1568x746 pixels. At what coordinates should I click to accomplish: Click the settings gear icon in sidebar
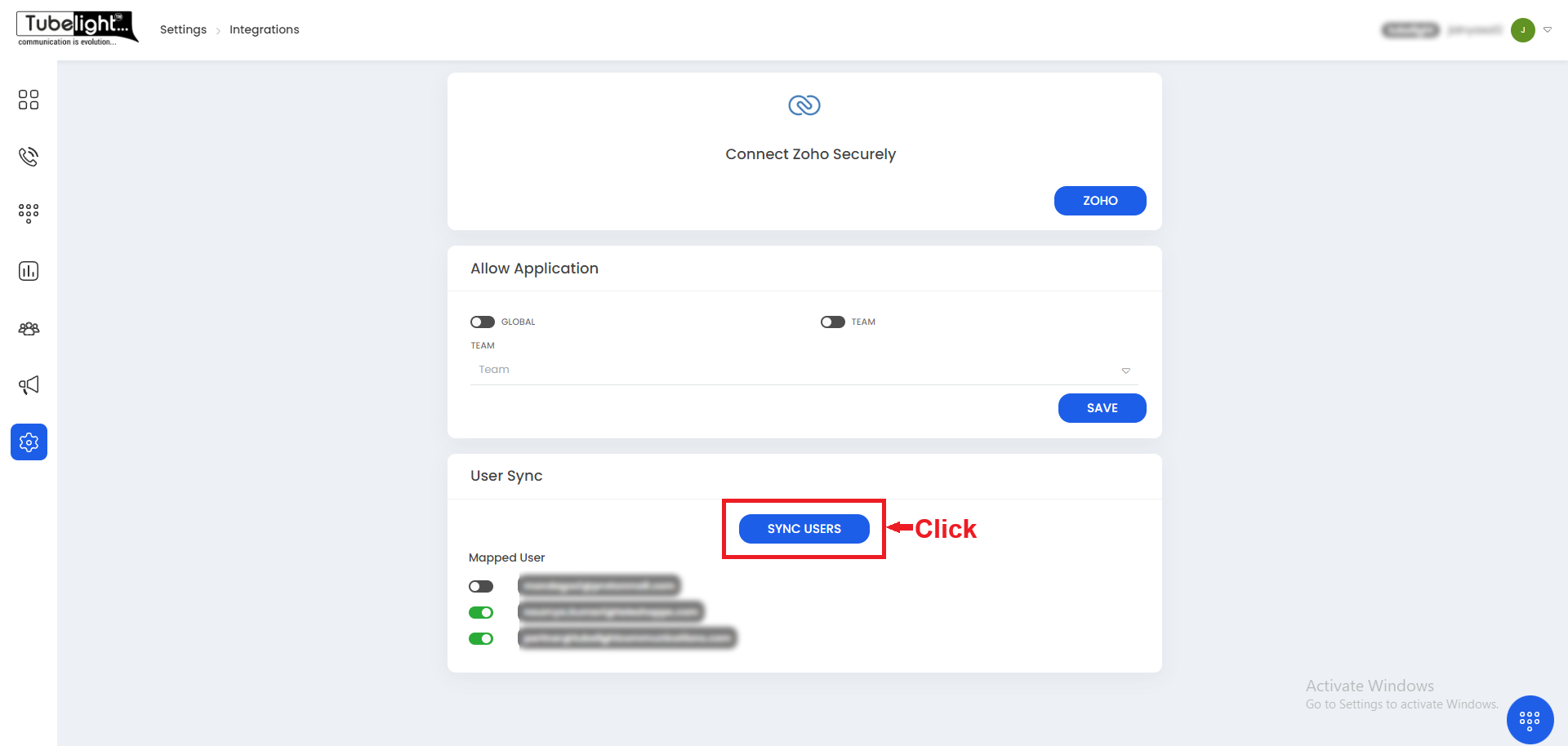pyautogui.click(x=29, y=442)
